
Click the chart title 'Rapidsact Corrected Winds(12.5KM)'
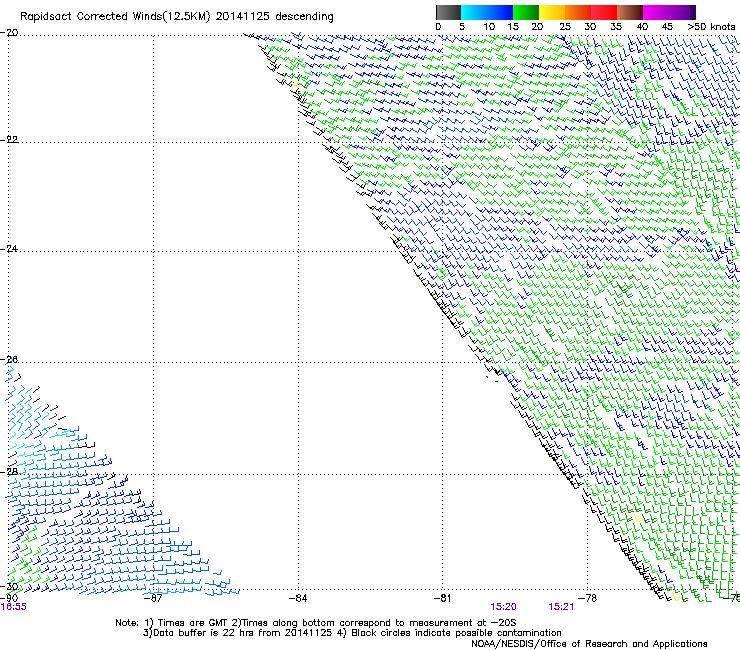pos(115,17)
